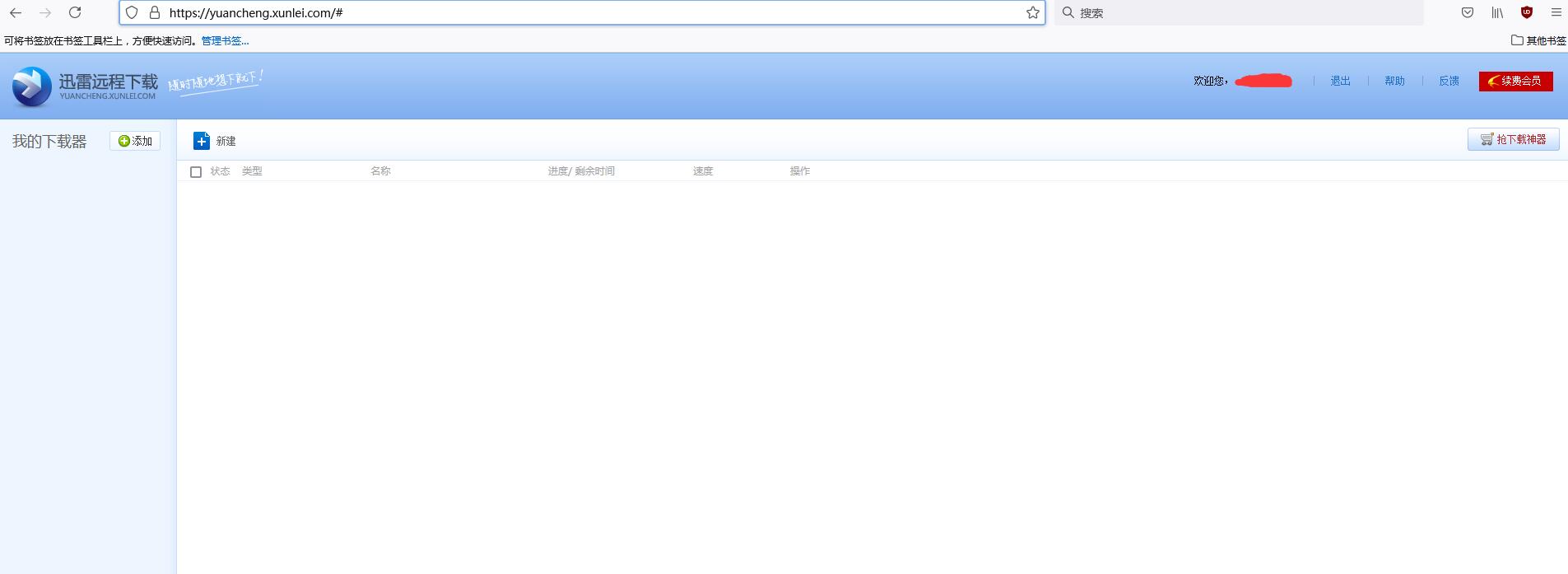1568x574 pixels.
Task: Click the browser back arrow
Action: click(16, 12)
